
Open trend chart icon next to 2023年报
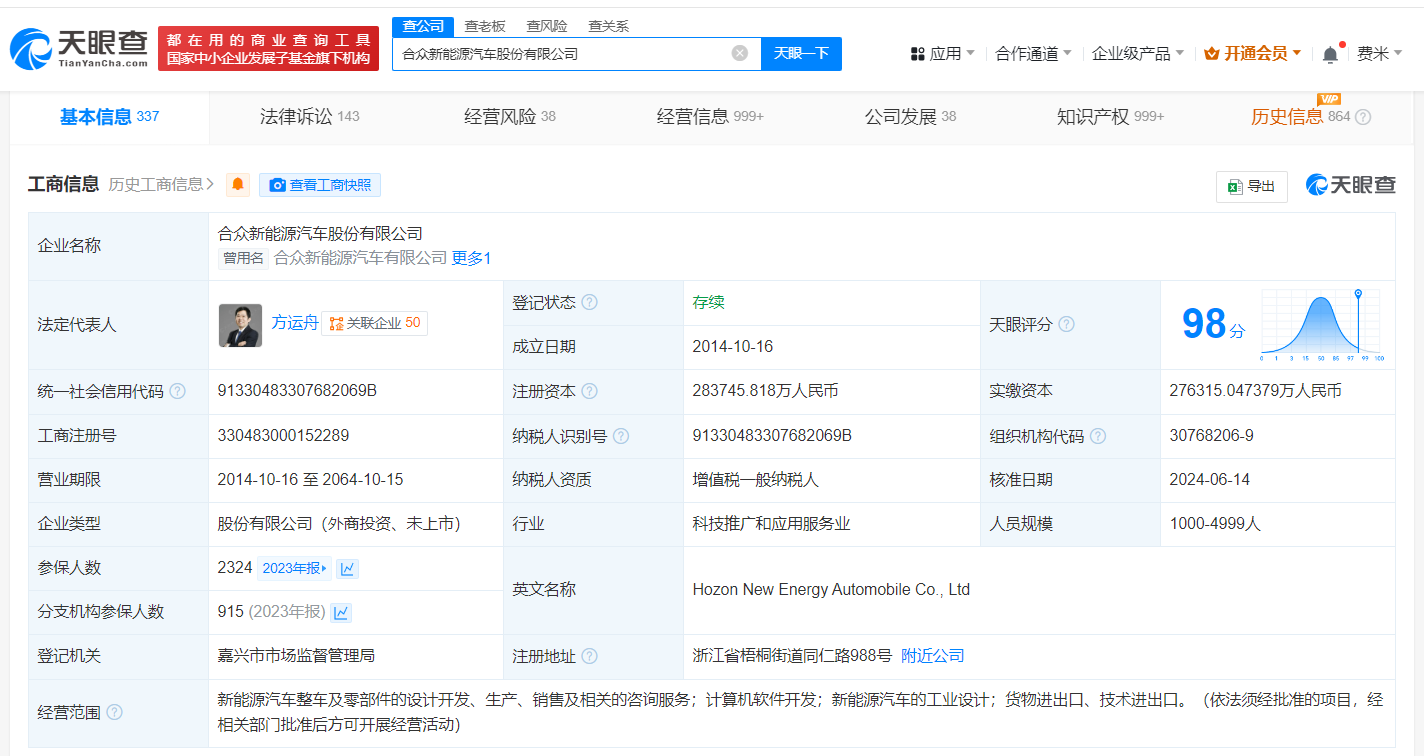(347, 569)
